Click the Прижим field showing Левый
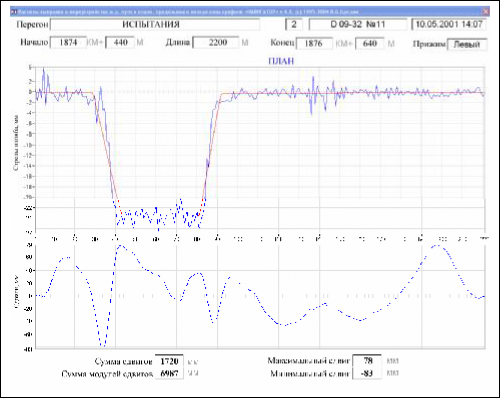Screen dimensions: 500x398 pyautogui.click(x=467, y=44)
